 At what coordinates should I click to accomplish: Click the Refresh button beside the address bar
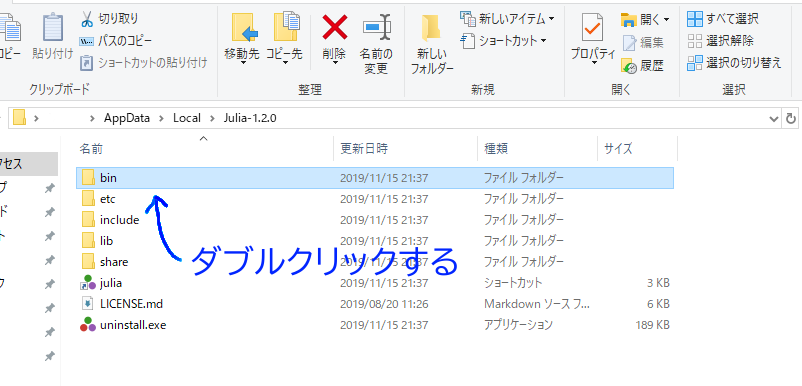791,119
